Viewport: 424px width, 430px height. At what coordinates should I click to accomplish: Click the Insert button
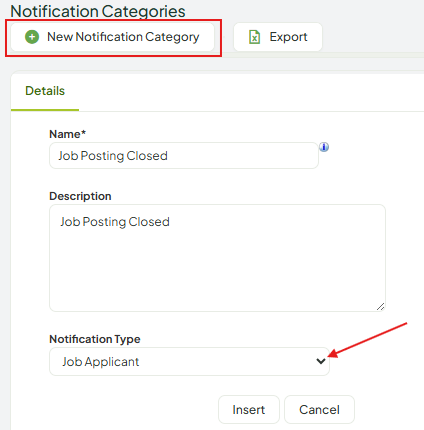point(249,410)
